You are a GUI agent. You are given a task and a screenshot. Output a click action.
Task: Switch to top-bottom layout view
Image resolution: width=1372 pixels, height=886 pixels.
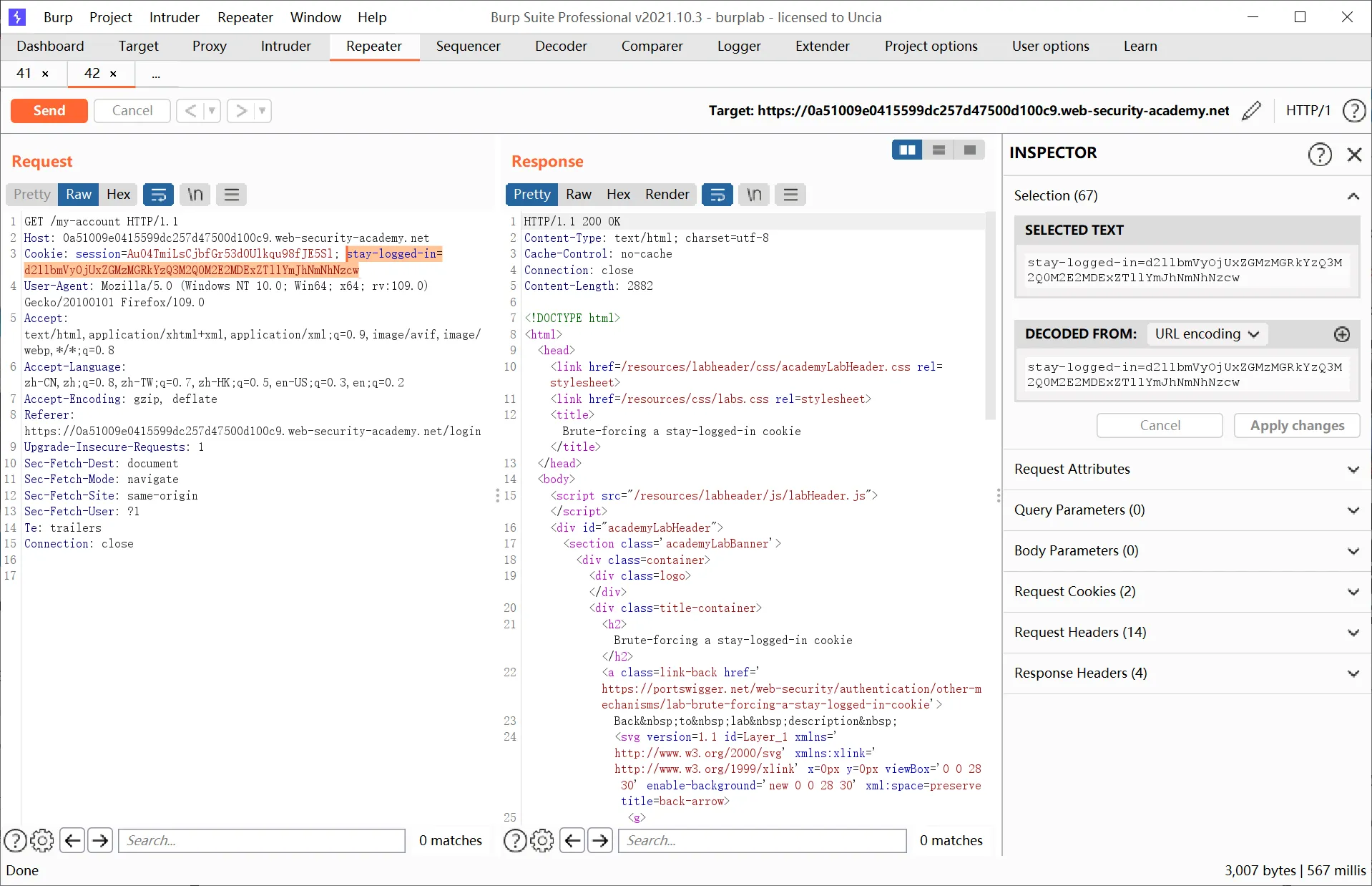pyautogui.click(x=939, y=150)
